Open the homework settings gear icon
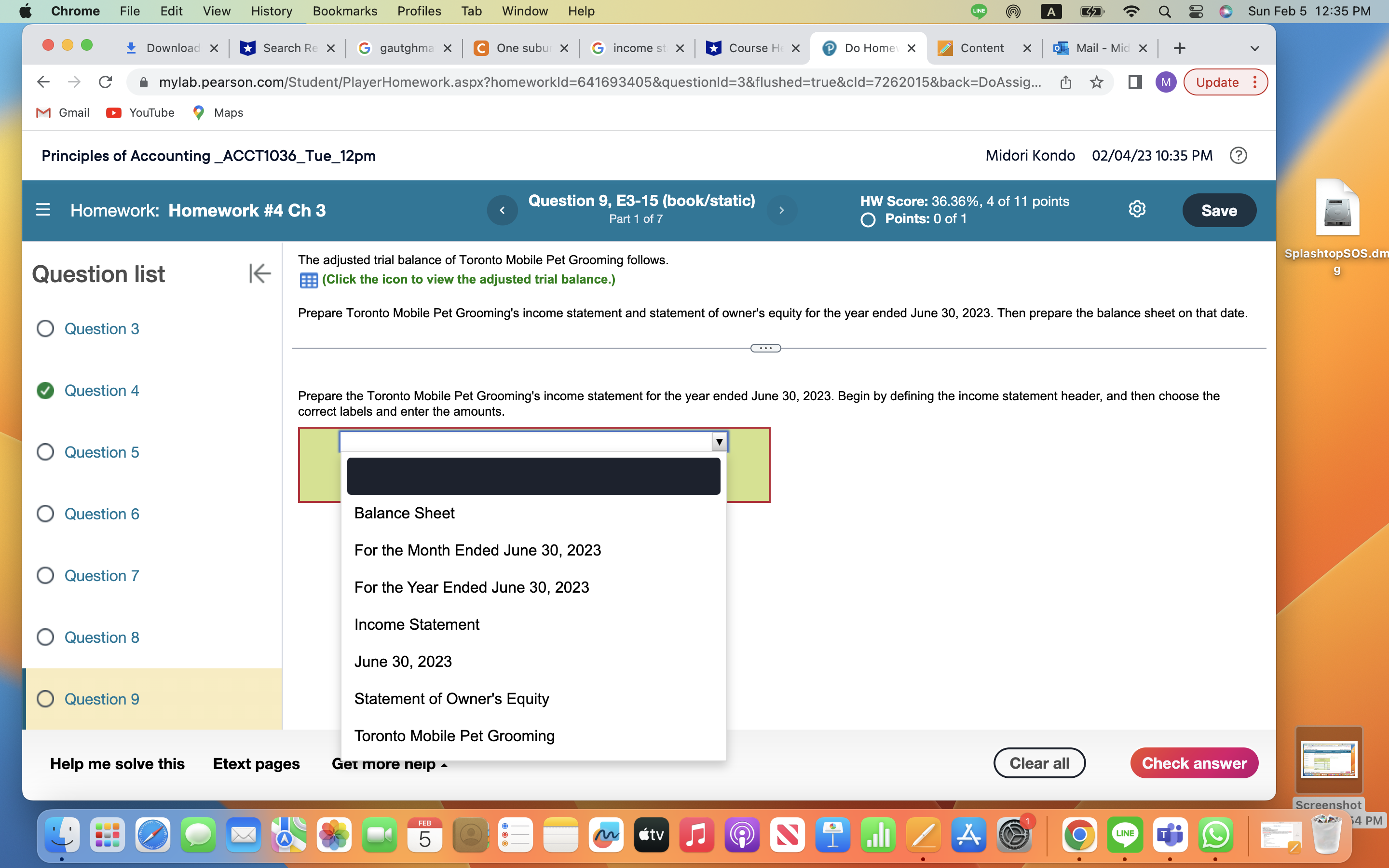The width and height of the screenshot is (1389, 868). [x=1137, y=210]
